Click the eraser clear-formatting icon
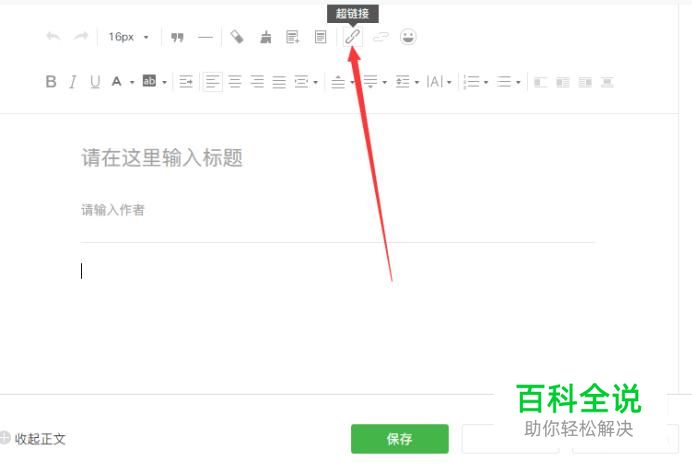This screenshot has height=473, width=692. coord(237,37)
